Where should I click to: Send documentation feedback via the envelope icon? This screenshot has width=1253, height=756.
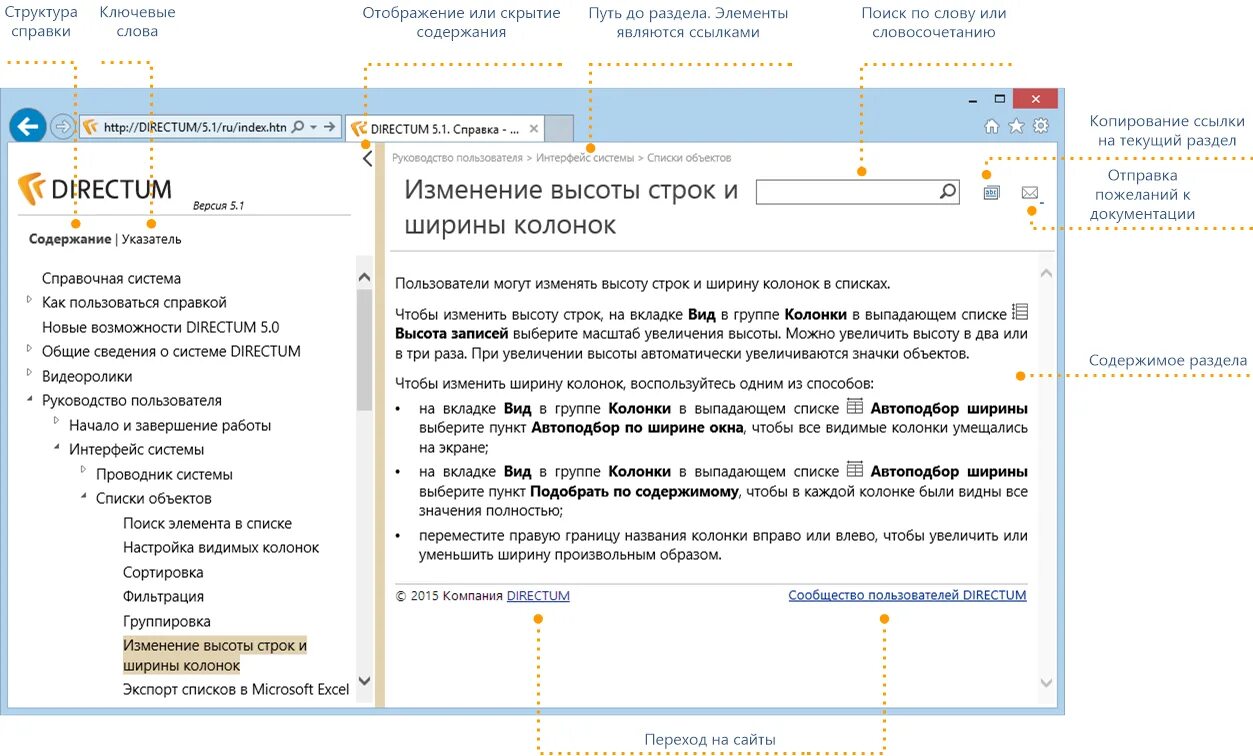(1030, 193)
